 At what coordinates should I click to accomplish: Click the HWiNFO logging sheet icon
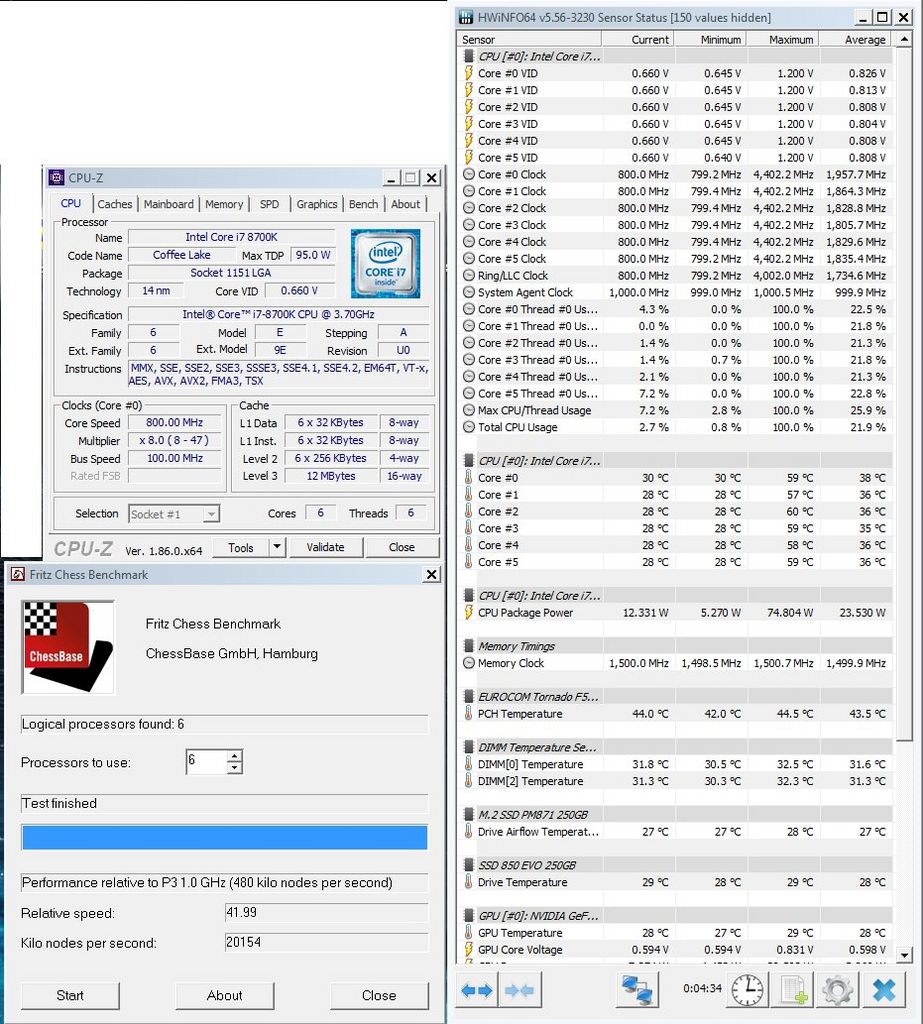pyautogui.click(x=793, y=990)
